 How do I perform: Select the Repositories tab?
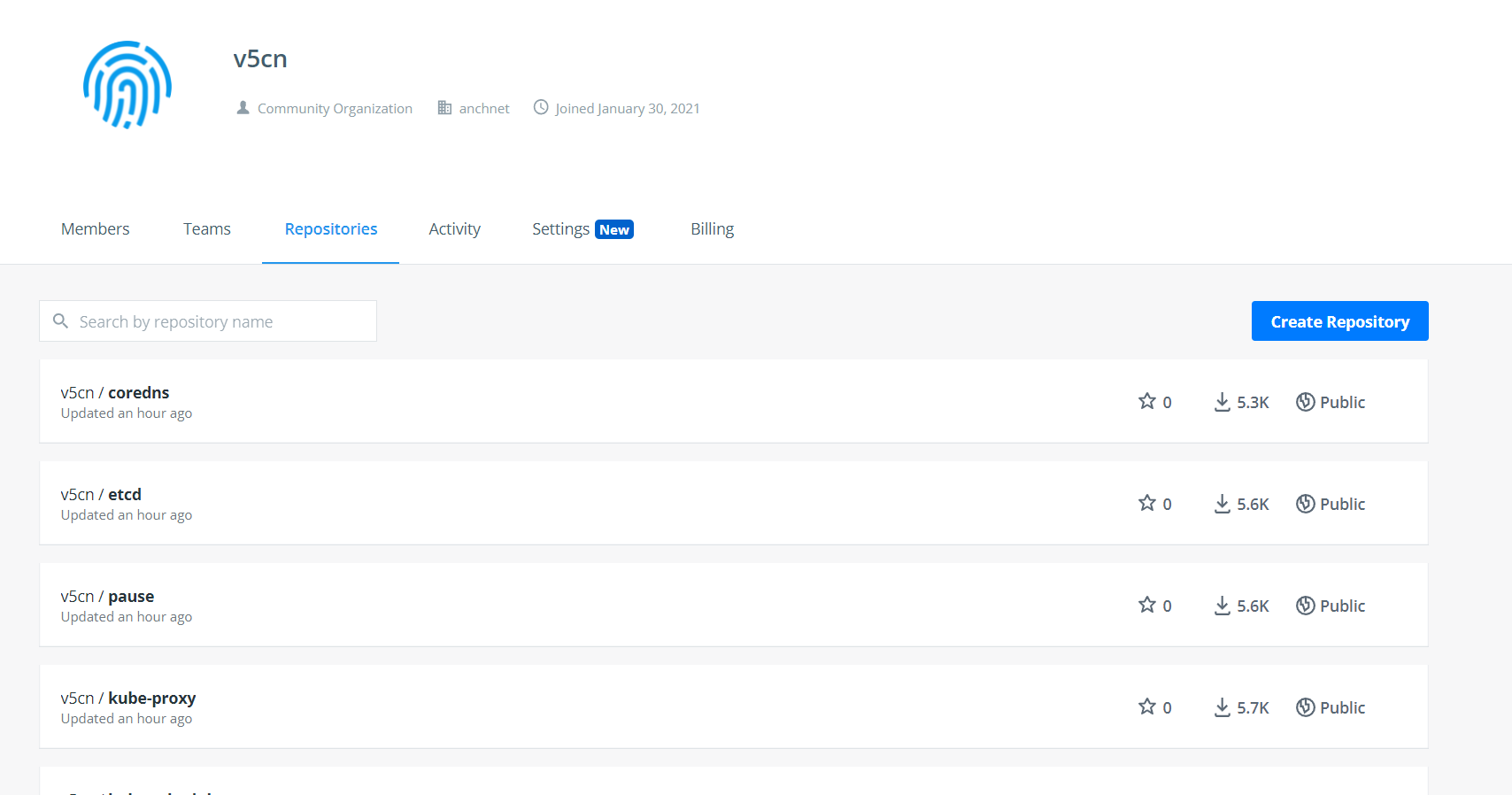[331, 228]
